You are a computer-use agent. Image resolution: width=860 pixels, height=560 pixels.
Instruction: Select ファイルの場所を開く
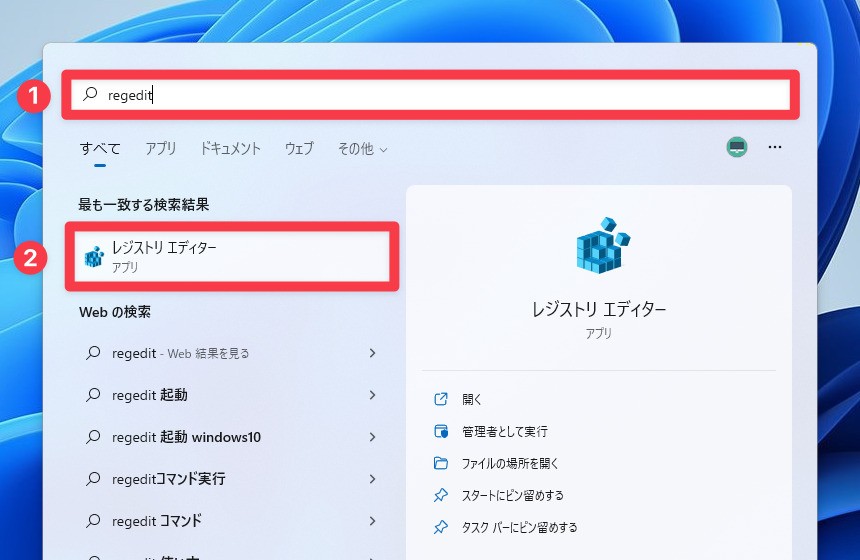pyautogui.click(x=510, y=463)
